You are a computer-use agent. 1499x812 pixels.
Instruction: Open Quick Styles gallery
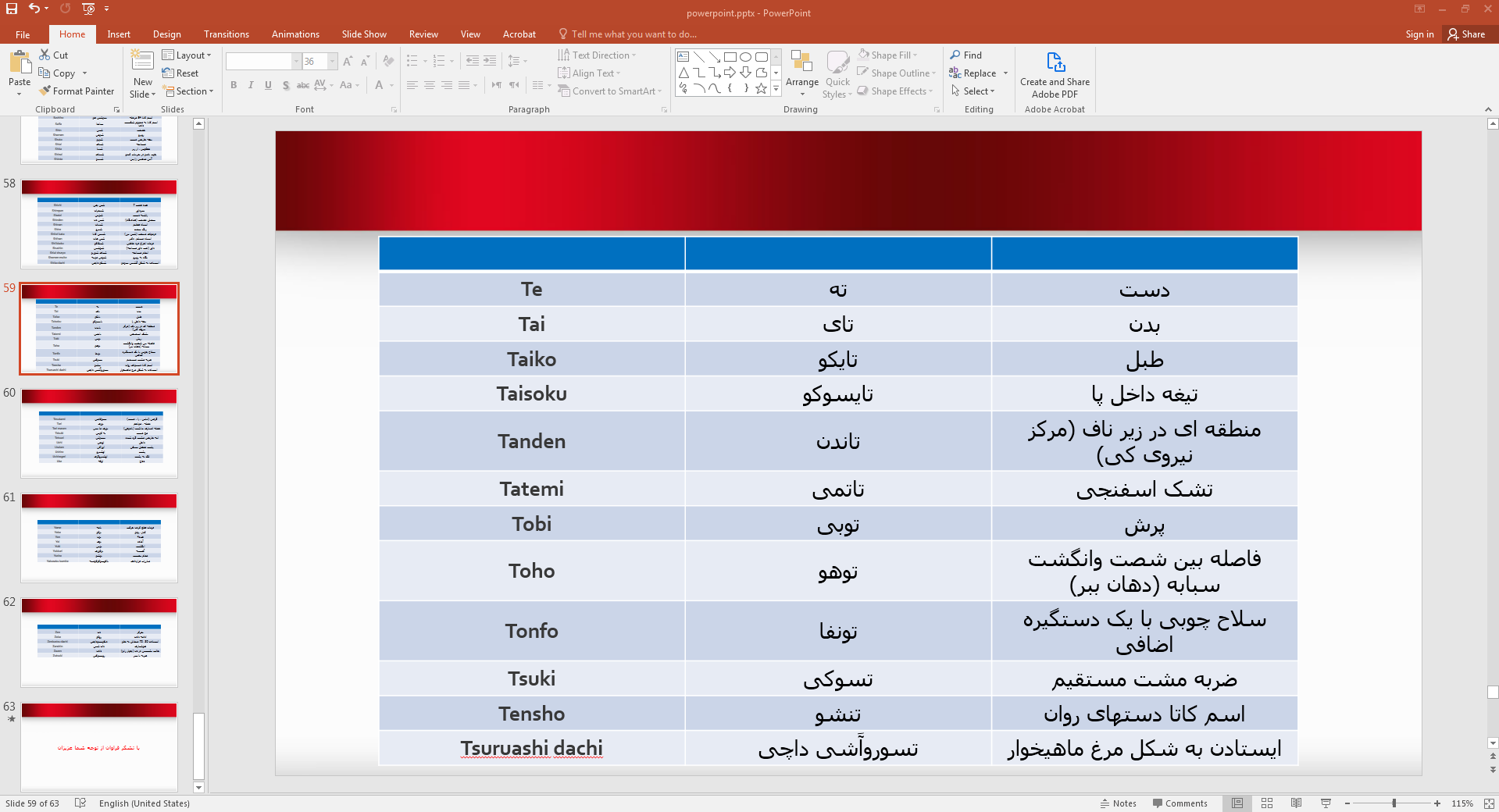point(837,74)
